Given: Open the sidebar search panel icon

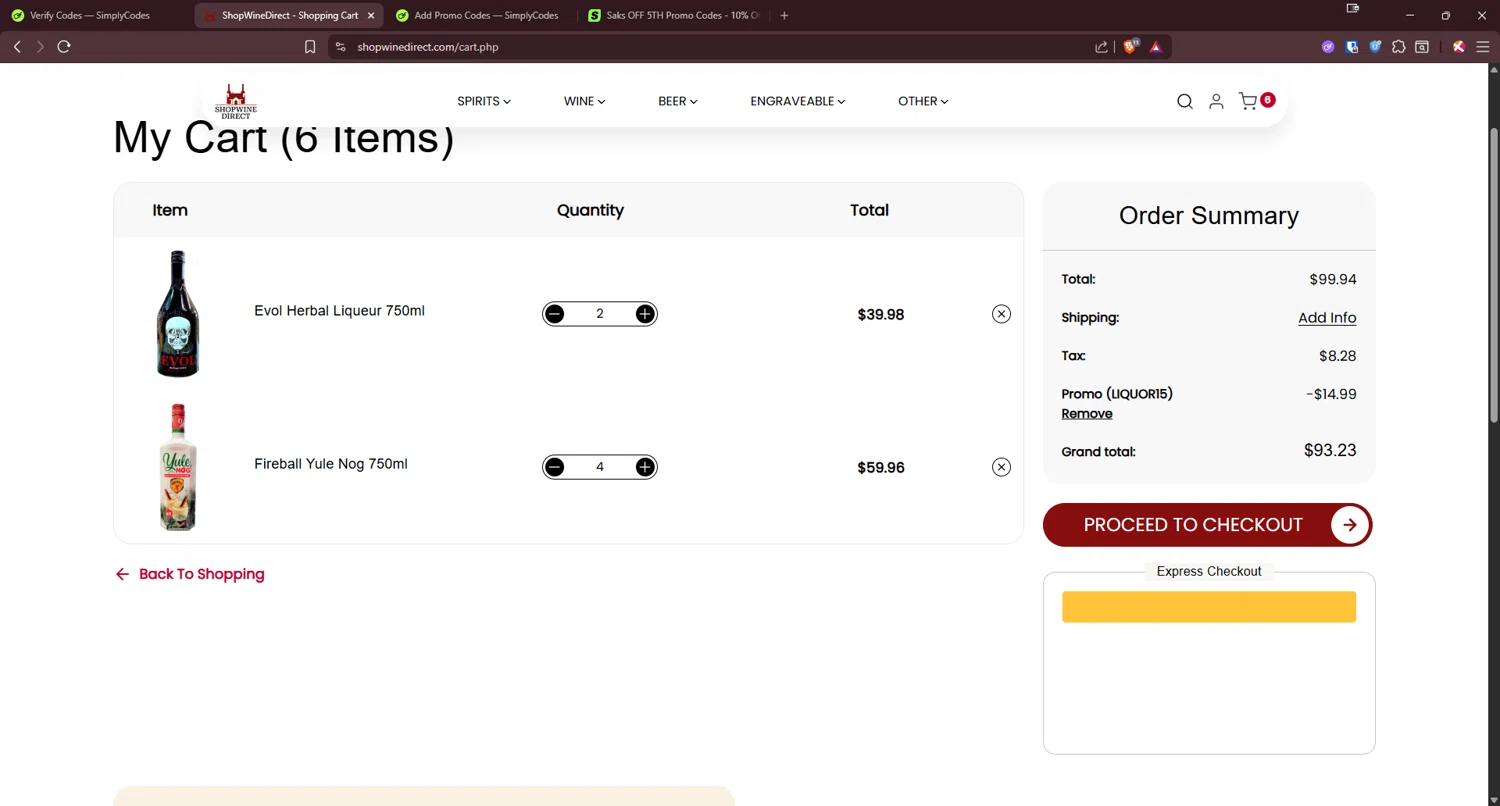Looking at the screenshot, I should tap(1422, 47).
